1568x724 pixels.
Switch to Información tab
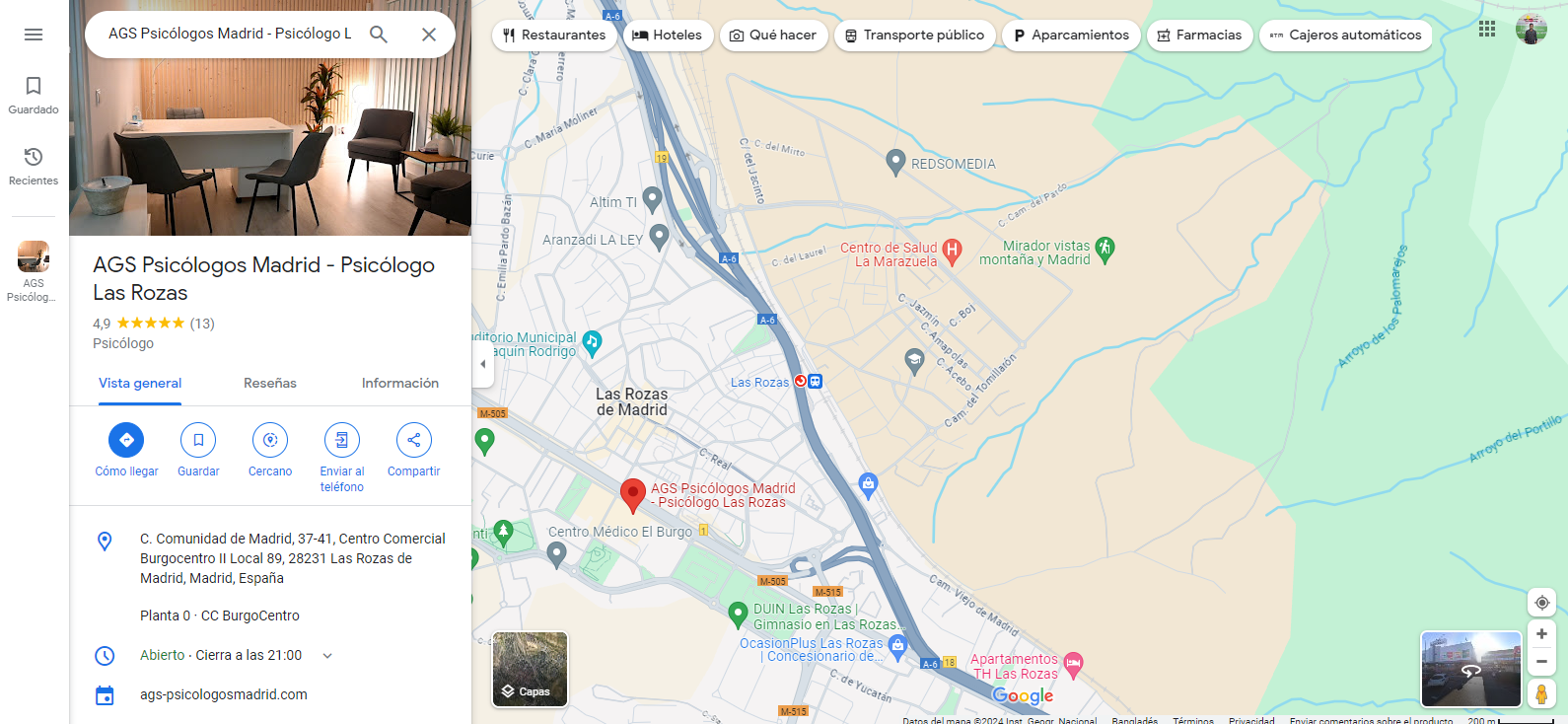click(400, 384)
